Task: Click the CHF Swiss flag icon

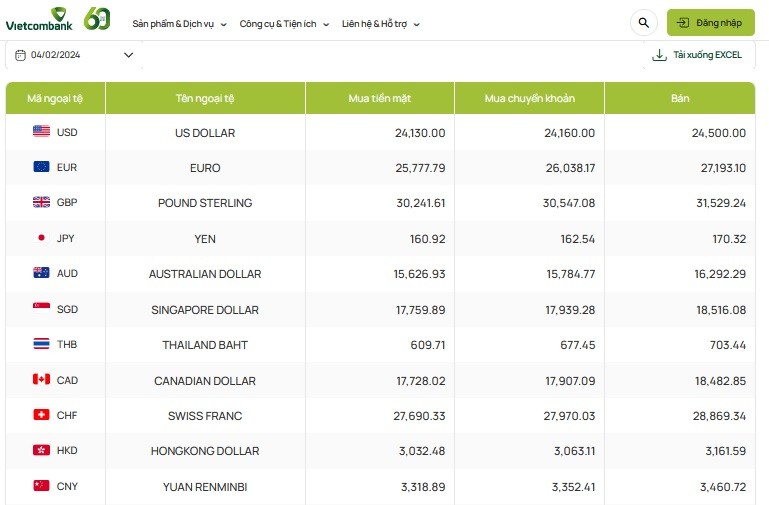Action: (x=41, y=415)
